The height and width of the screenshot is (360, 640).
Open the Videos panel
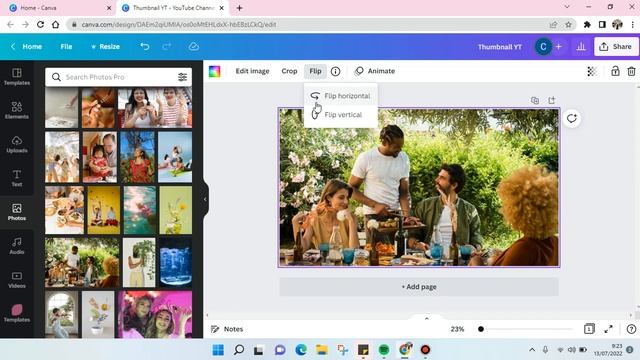(x=17, y=280)
